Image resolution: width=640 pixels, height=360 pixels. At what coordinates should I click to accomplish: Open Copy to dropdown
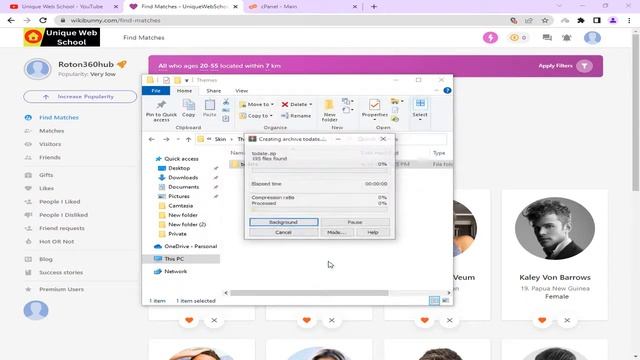[256, 116]
